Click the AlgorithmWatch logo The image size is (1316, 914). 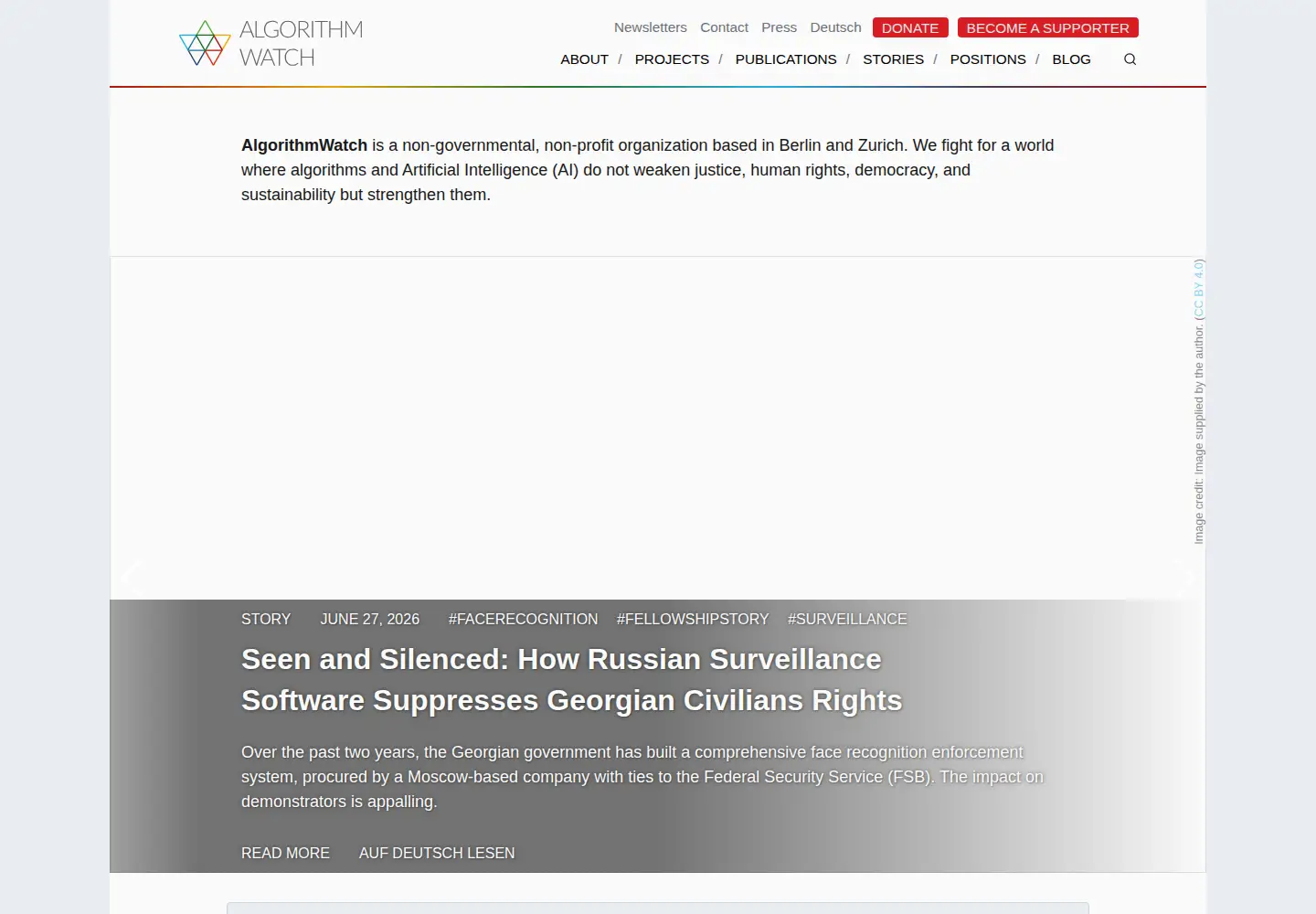pos(271,43)
